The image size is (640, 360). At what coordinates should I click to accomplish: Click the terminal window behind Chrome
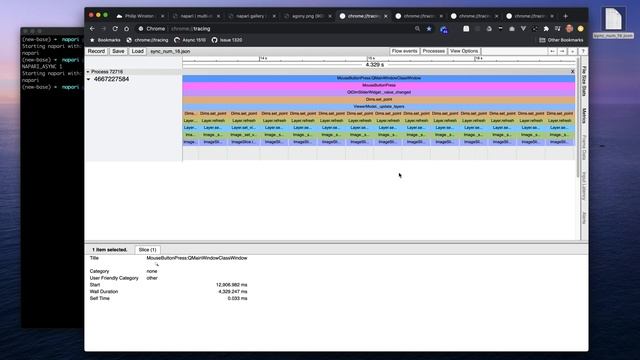(52, 178)
